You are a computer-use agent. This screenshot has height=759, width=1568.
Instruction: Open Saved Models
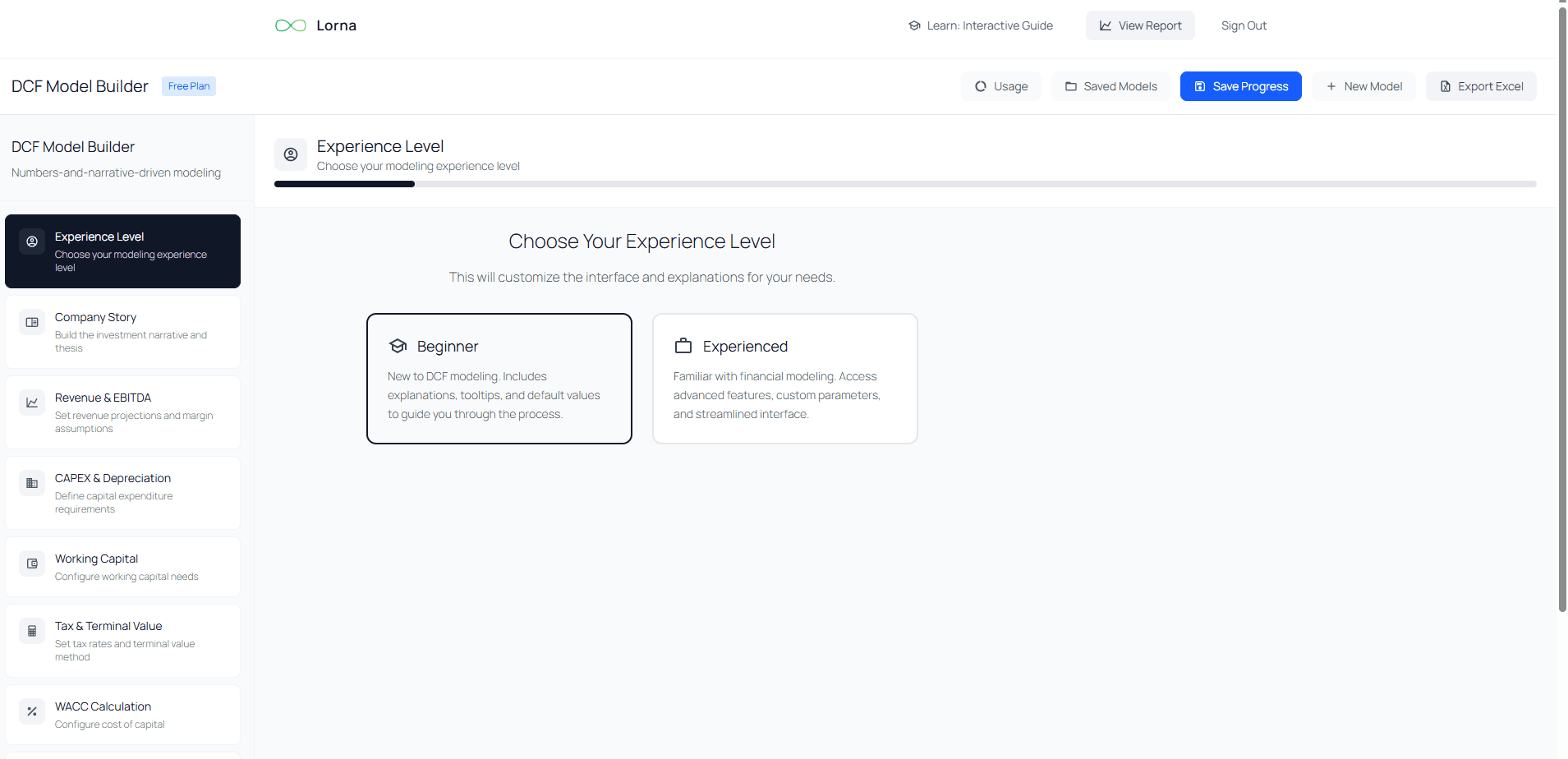tap(1110, 86)
